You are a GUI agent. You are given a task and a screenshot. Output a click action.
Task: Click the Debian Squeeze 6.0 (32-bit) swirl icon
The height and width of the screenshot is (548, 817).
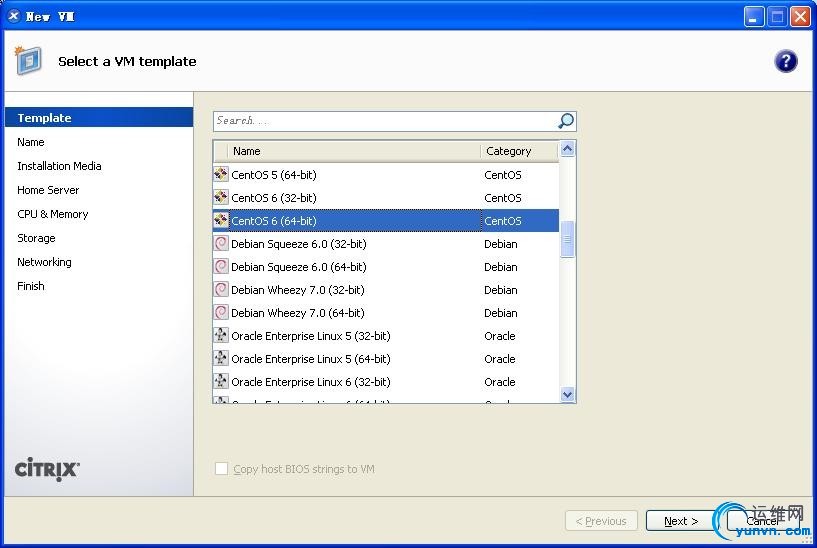tap(221, 243)
